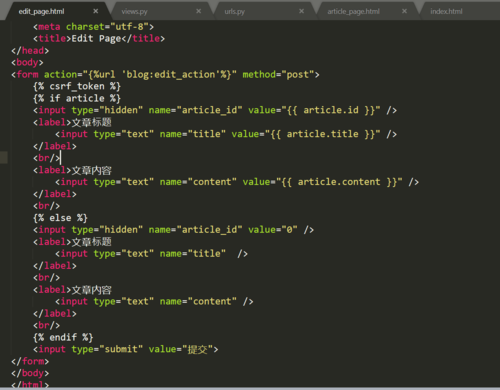Select the edit_page.html tab

41,12
